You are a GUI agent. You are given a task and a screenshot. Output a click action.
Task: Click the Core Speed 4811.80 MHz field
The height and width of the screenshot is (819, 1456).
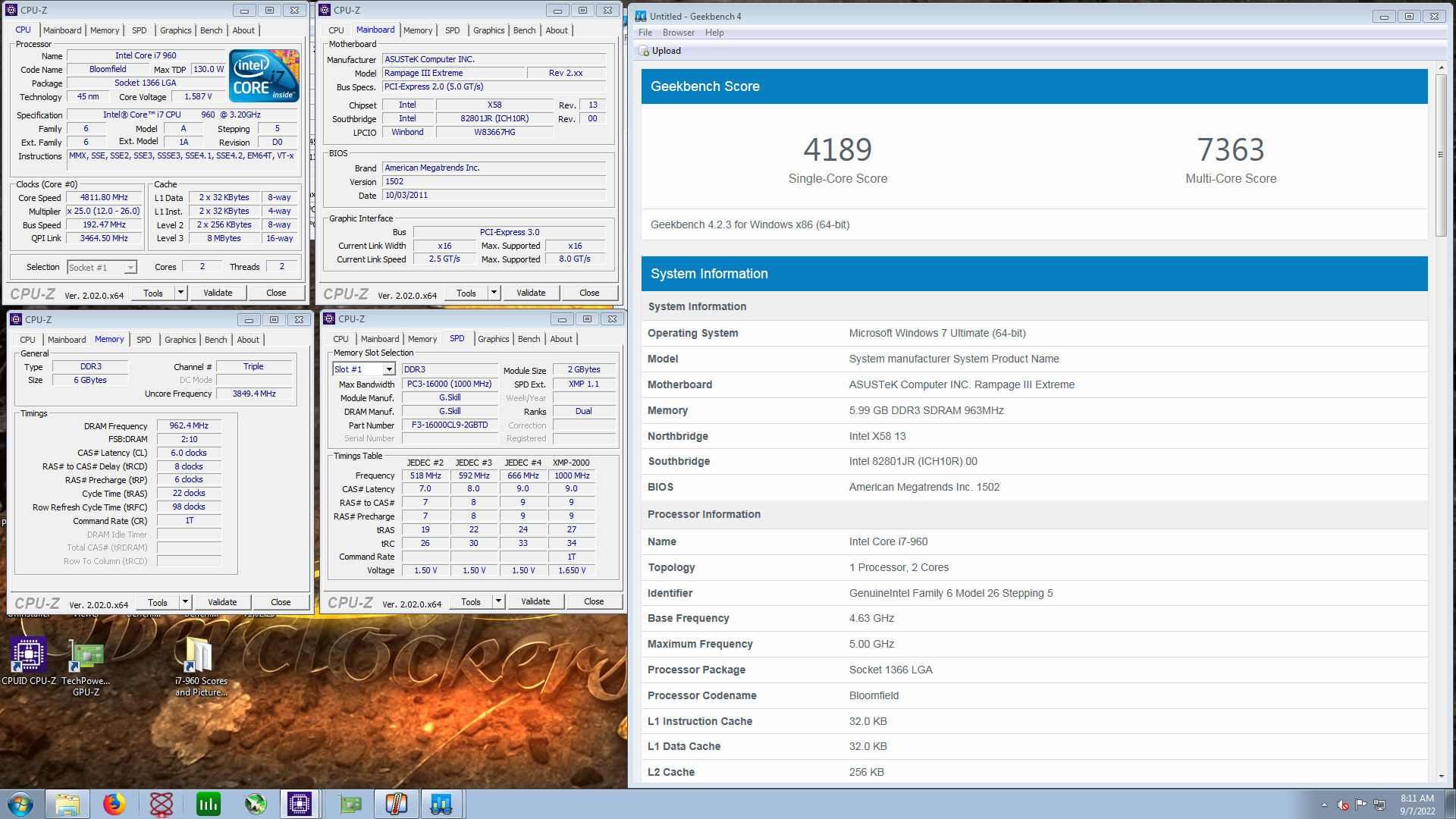pos(105,197)
